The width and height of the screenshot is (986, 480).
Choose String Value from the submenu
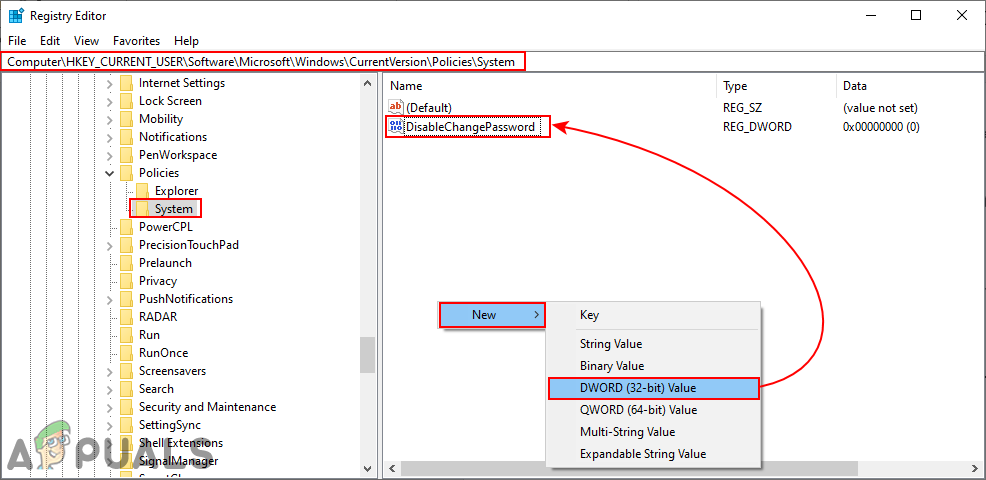coord(653,344)
